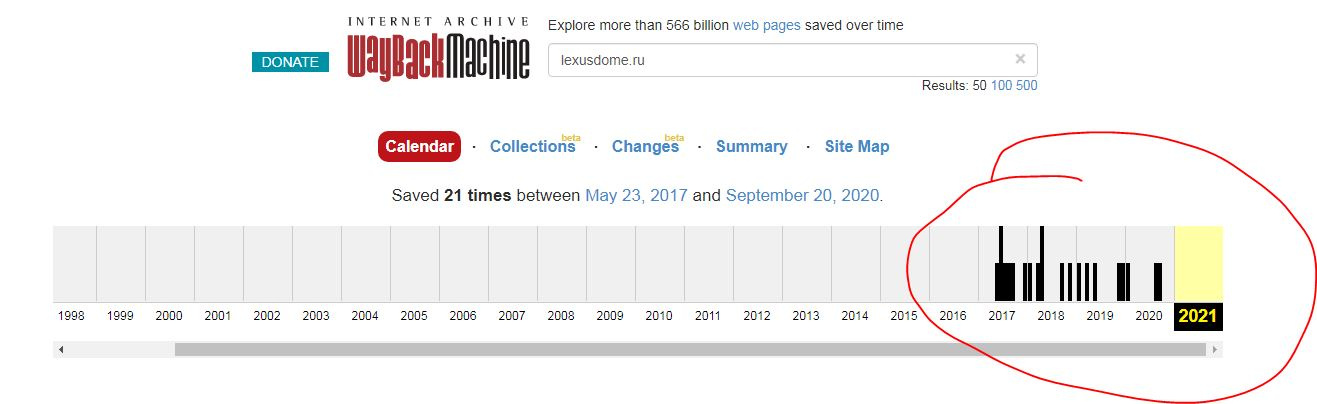Viewport: 1317px width, 404px height.
Task: Select highlighted year 2021 in timeline
Action: pos(1198,316)
